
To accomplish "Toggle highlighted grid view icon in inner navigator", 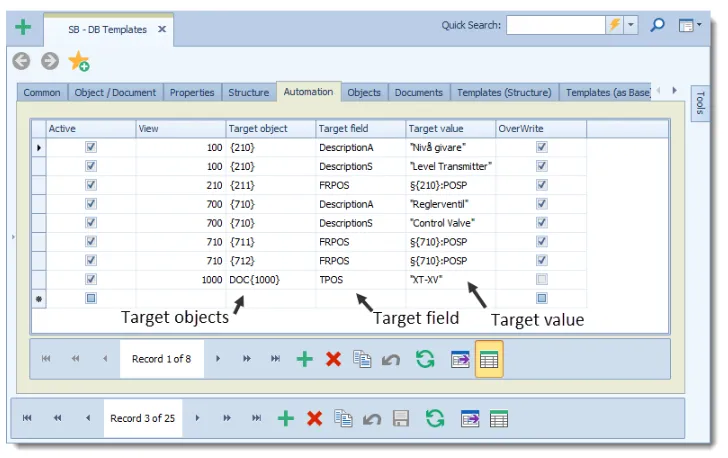I will tap(489, 359).
